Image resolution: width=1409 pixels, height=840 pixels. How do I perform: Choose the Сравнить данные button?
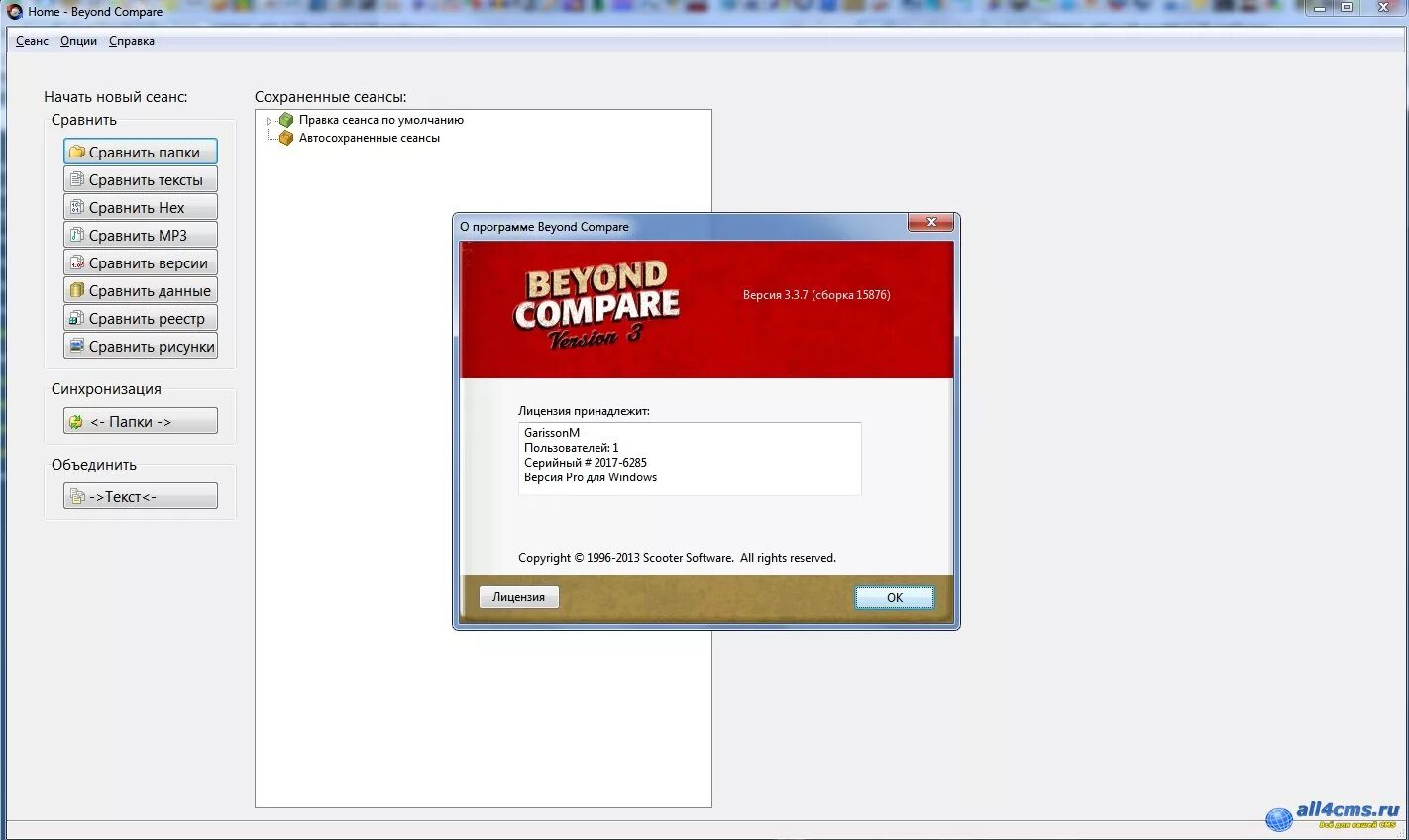point(141,290)
